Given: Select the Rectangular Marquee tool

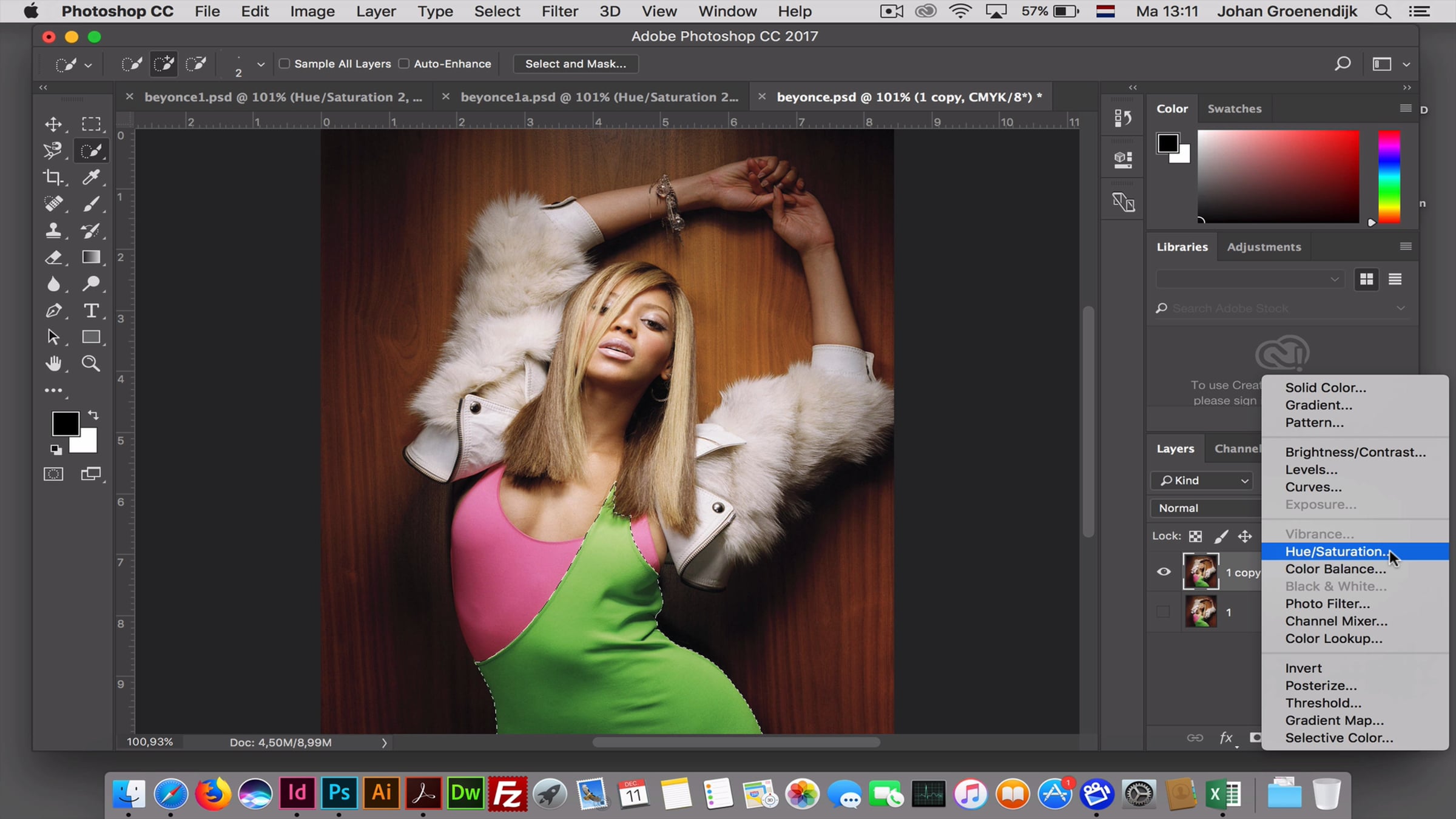Looking at the screenshot, I should 91,124.
